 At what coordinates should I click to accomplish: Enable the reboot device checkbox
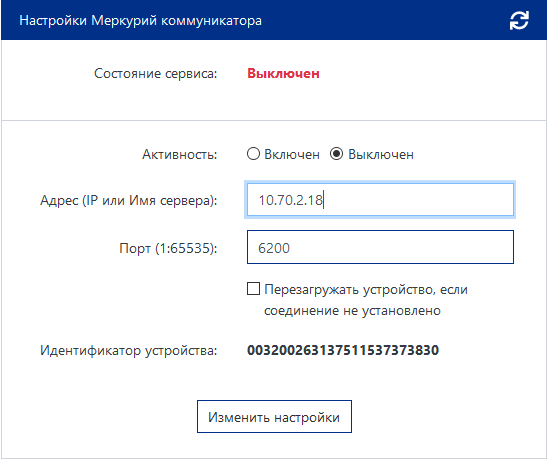pos(253,289)
